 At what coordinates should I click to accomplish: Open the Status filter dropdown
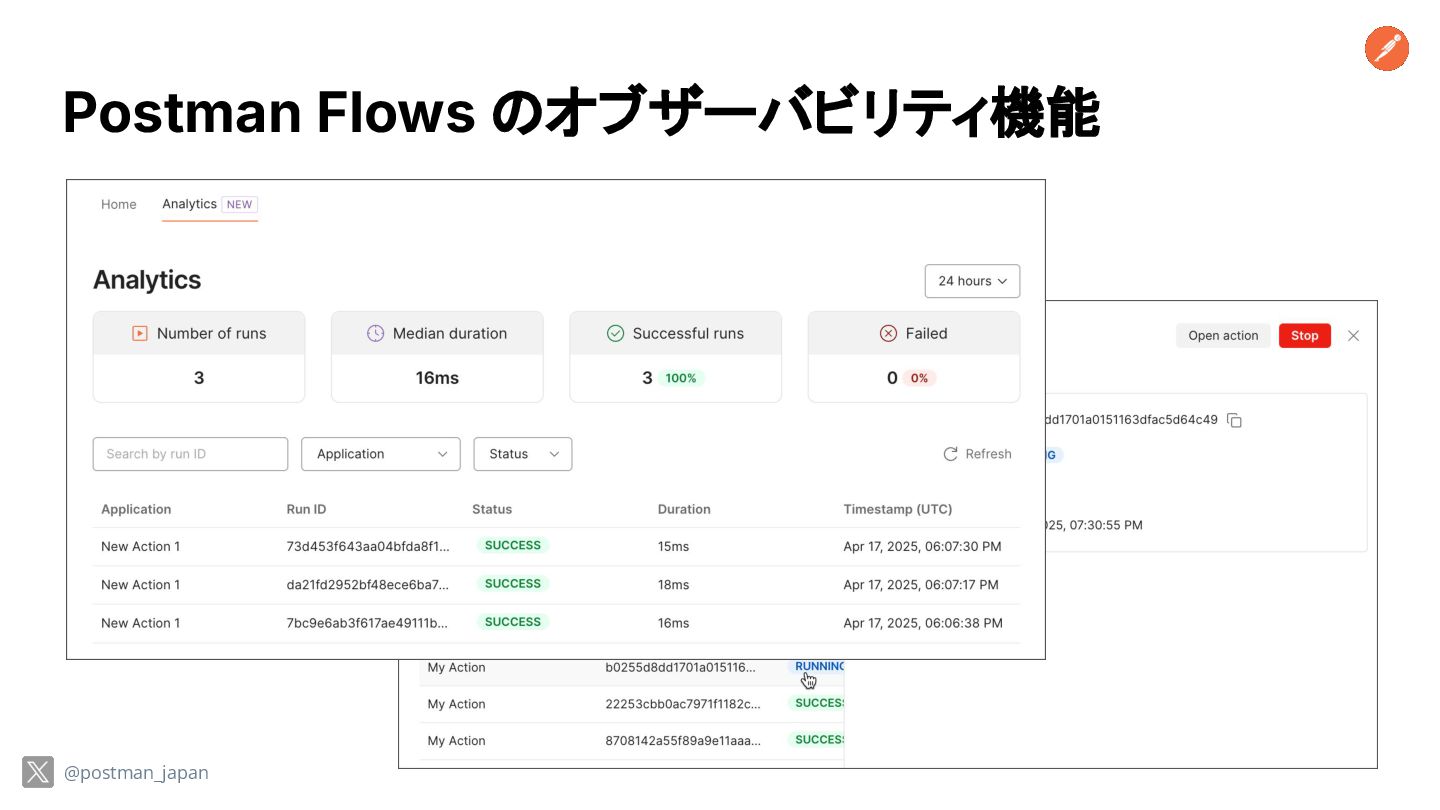coord(523,454)
